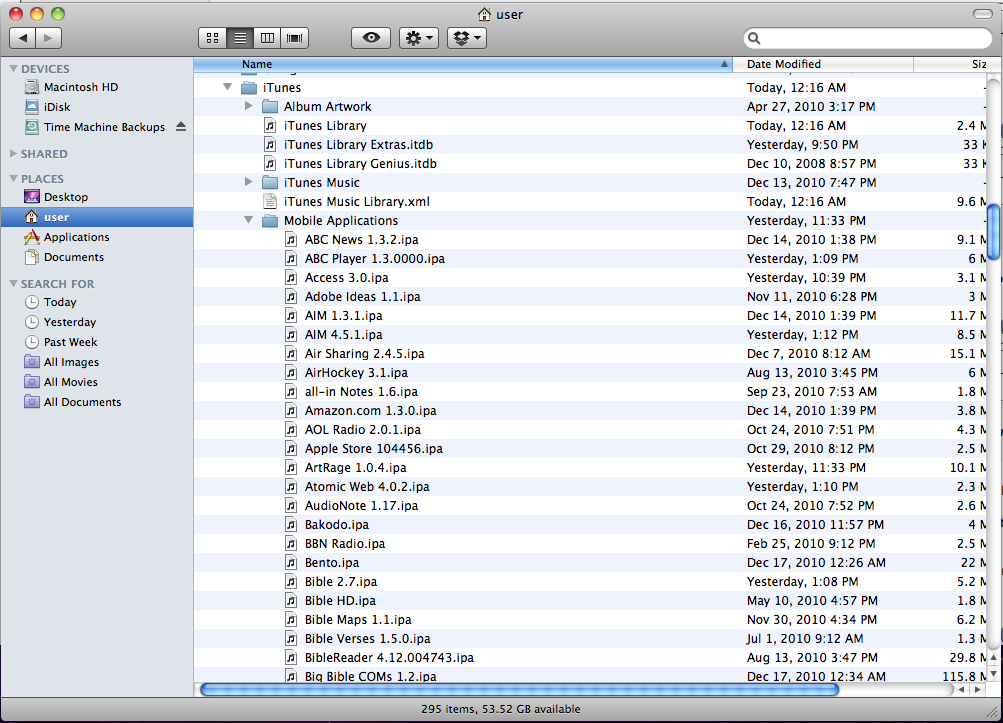Select BibleReader 4.12.004743.ipa
This screenshot has height=723, width=1003.
click(x=389, y=658)
